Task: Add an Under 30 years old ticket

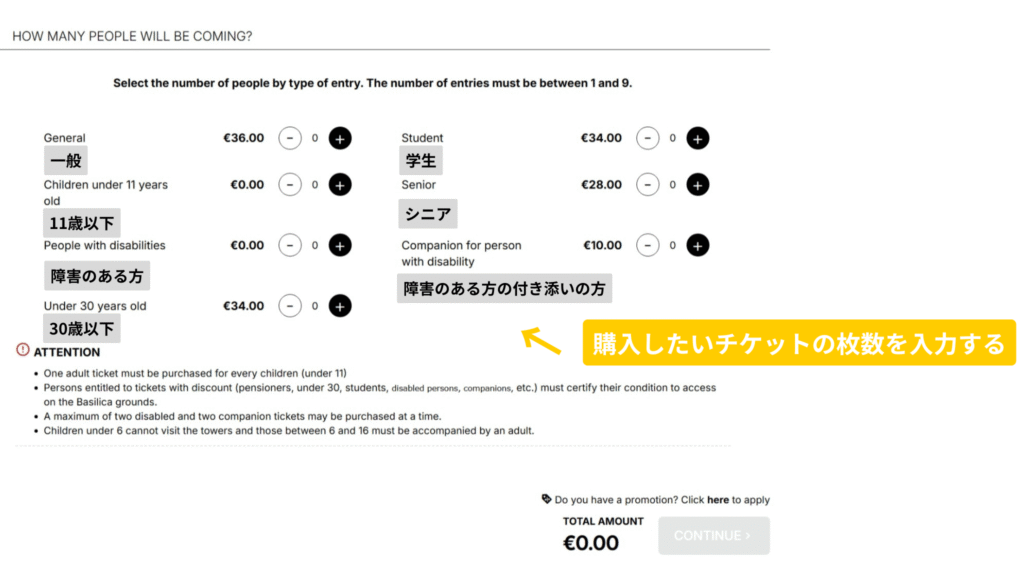Action: point(340,306)
